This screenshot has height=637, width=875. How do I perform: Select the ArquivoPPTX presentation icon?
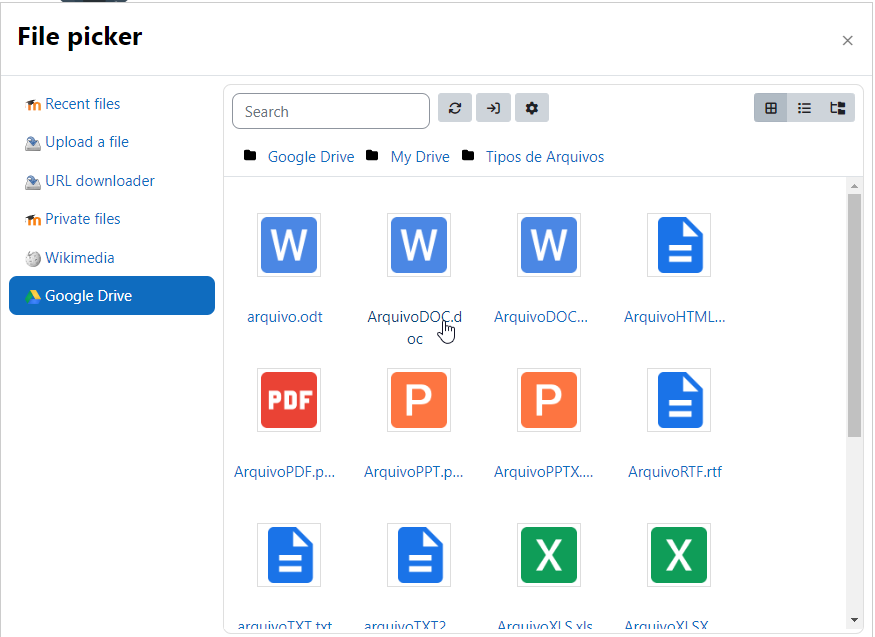click(549, 400)
